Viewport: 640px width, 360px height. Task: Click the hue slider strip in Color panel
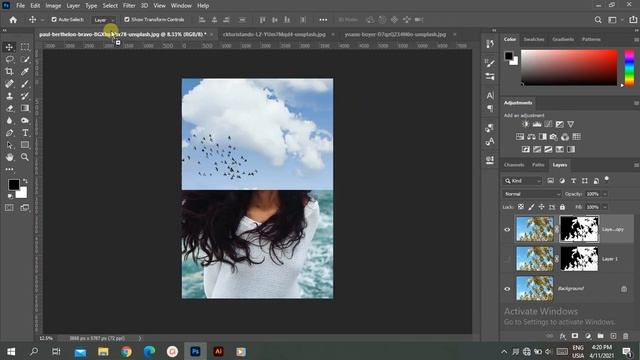629,68
